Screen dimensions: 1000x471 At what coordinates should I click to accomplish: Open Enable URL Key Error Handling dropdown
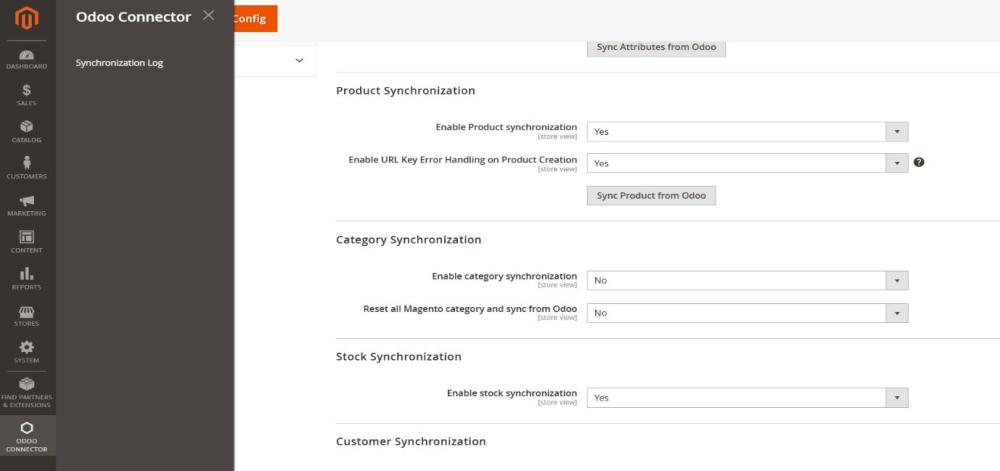point(747,163)
